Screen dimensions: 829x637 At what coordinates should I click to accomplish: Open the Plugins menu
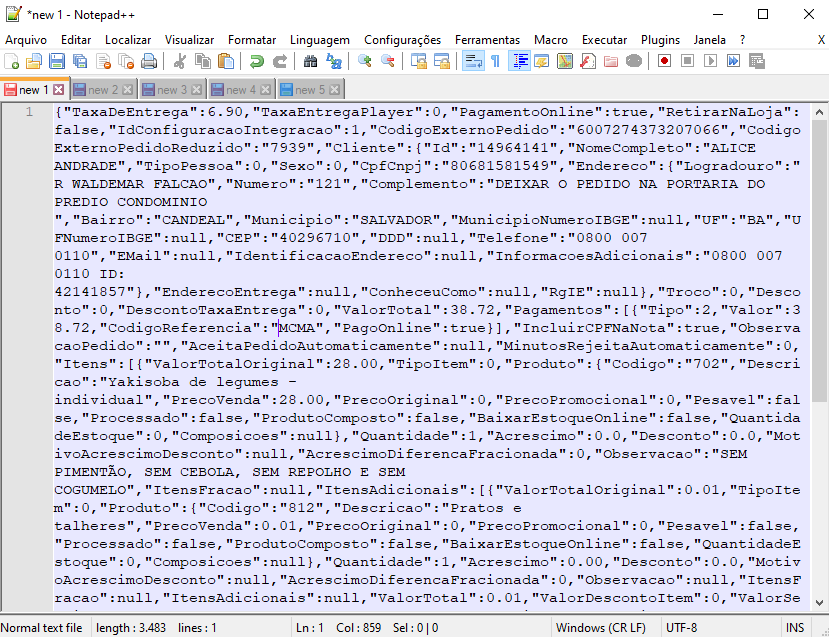pyautogui.click(x=660, y=40)
